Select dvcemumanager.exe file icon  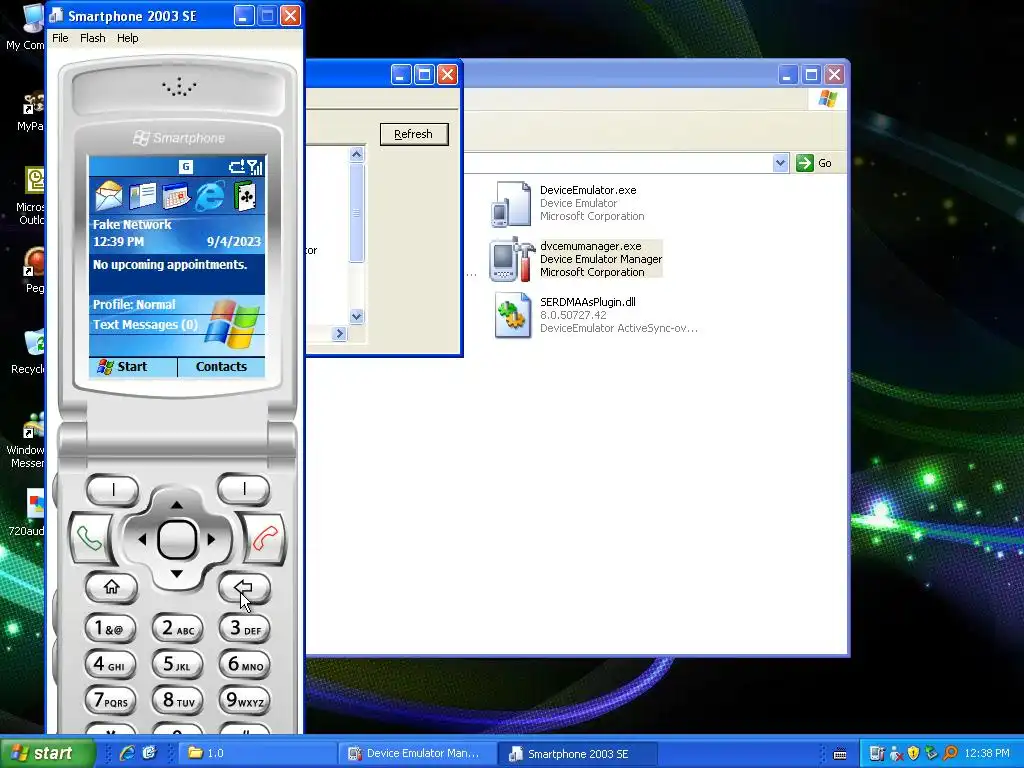[x=512, y=259]
